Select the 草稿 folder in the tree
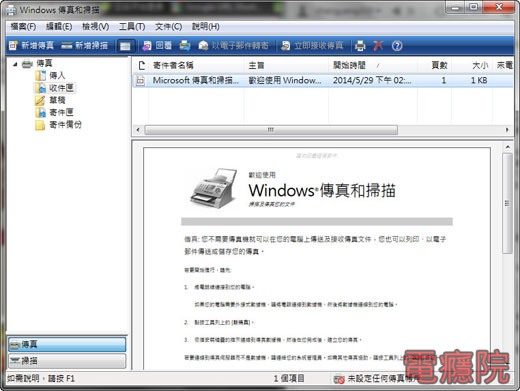 [x=57, y=100]
